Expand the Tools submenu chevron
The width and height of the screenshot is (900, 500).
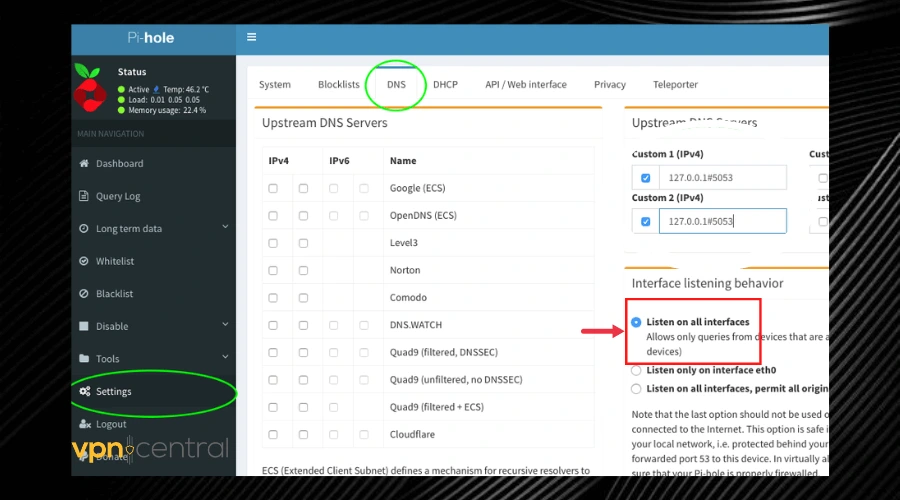point(225,357)
